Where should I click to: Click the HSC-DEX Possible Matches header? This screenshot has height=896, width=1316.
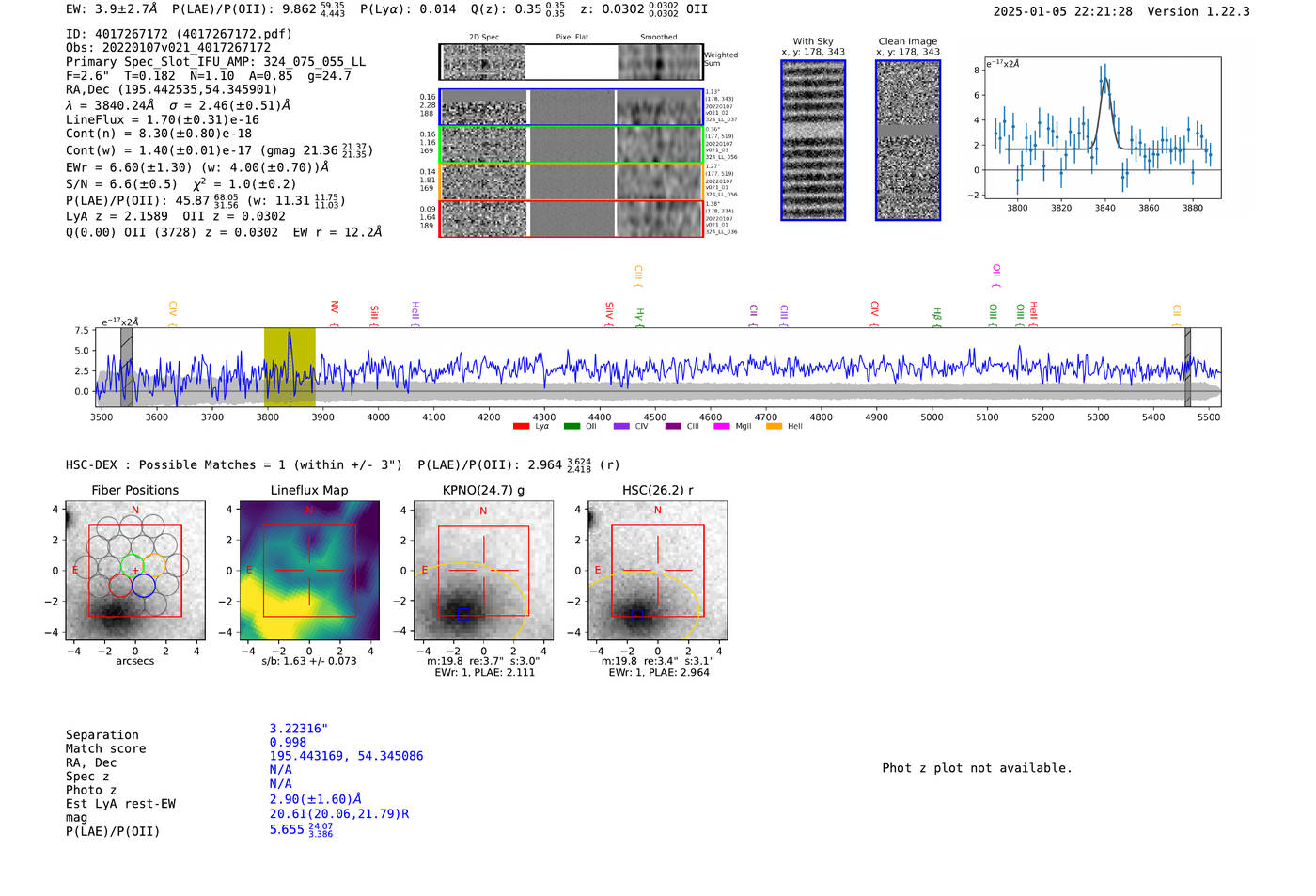(343, 465)
